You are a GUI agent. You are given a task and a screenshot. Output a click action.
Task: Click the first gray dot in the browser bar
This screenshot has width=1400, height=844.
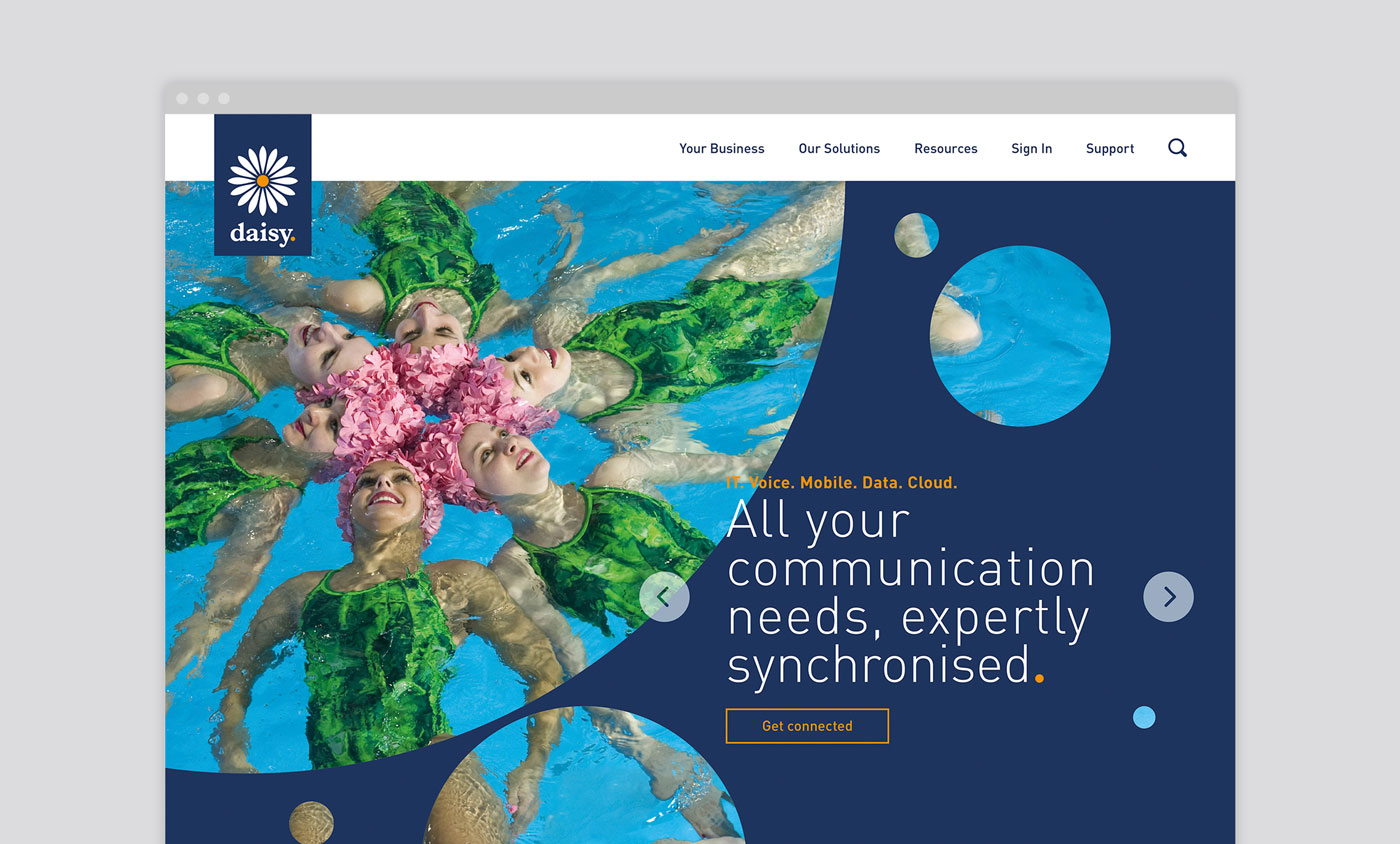tap(182, 98)
